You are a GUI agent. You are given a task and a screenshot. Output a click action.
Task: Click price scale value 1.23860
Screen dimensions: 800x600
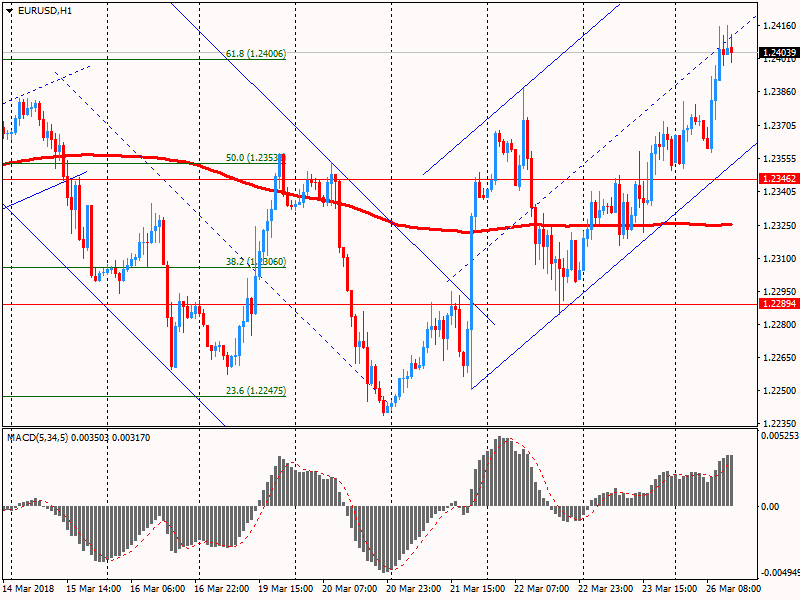pyautogui.click(x=780, y=92)
